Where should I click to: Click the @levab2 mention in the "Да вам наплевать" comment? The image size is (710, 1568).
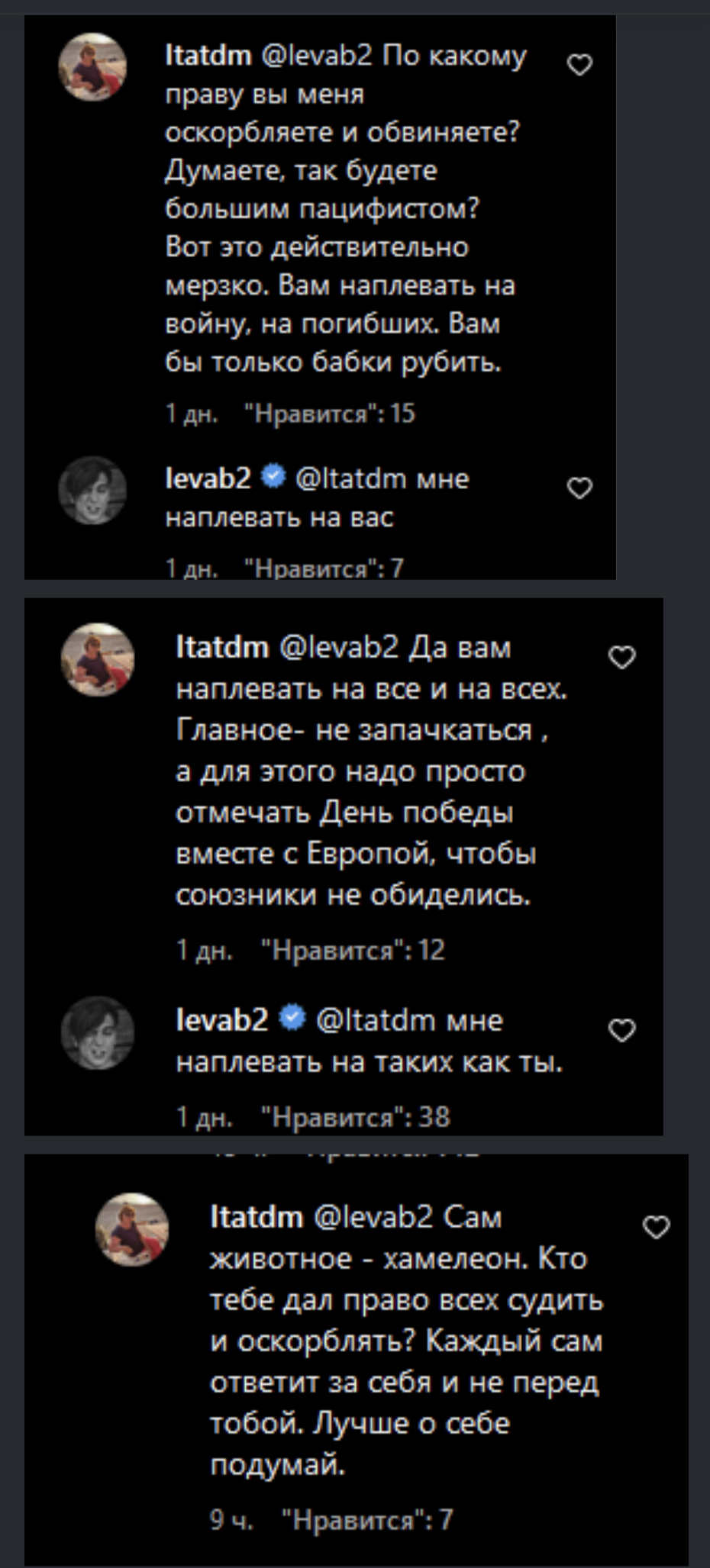point(340,647)
